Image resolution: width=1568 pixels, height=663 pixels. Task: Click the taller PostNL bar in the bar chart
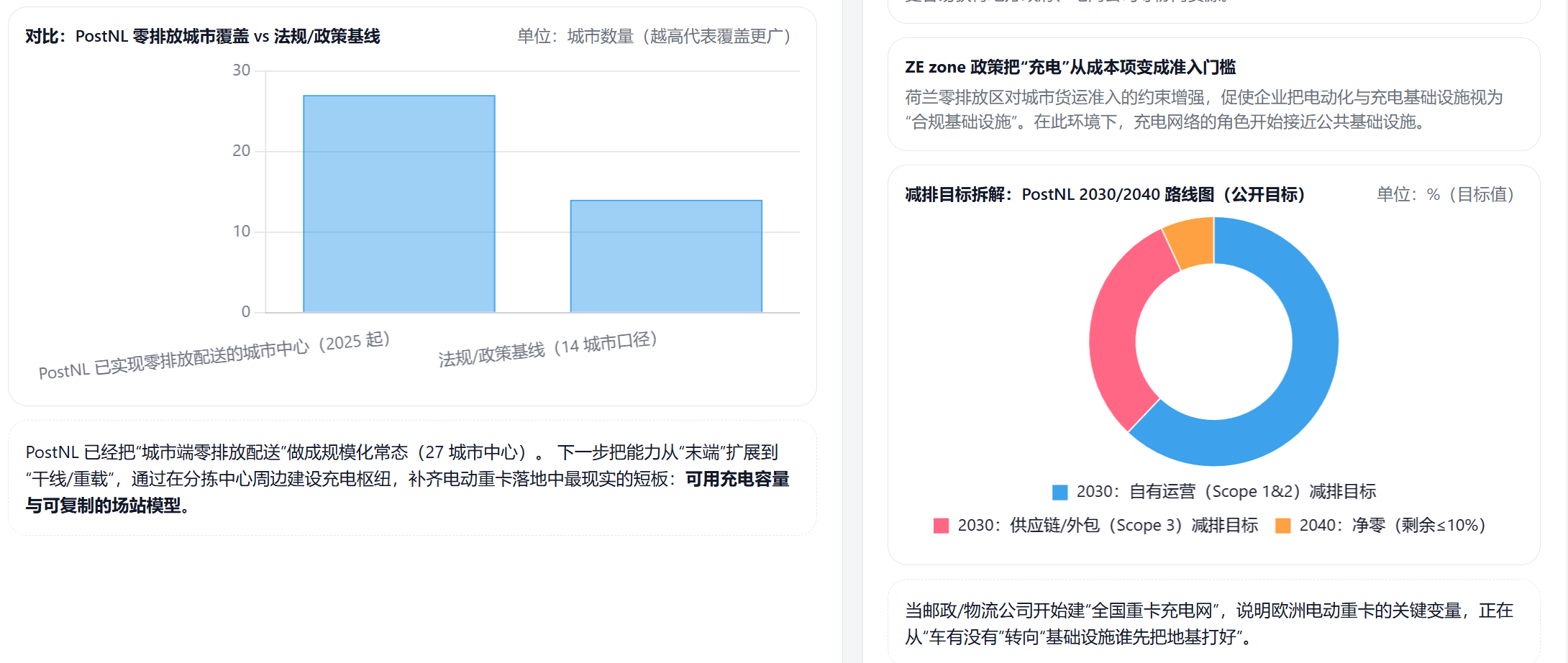click(x=399, y=204)
